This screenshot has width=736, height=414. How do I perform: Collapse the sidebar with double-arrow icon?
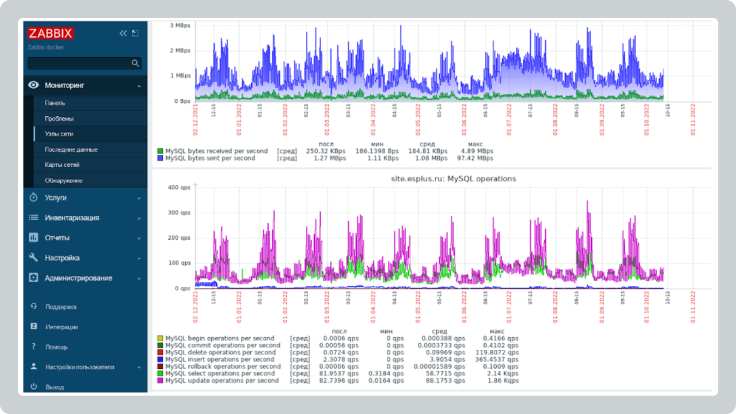click(124, 33)
